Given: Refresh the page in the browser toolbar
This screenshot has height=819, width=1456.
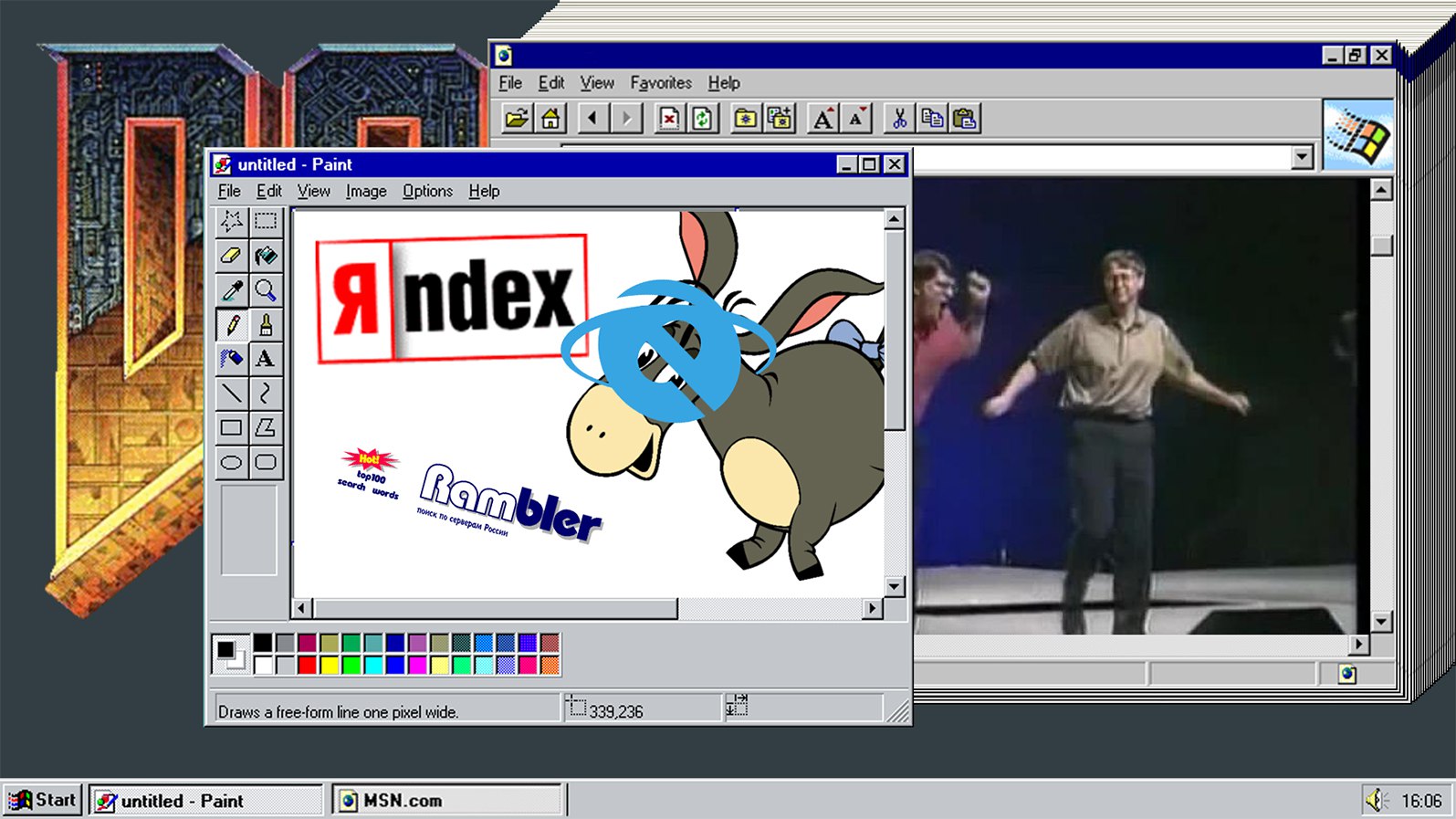Looking at the screenshot, I should click(702, 119).
